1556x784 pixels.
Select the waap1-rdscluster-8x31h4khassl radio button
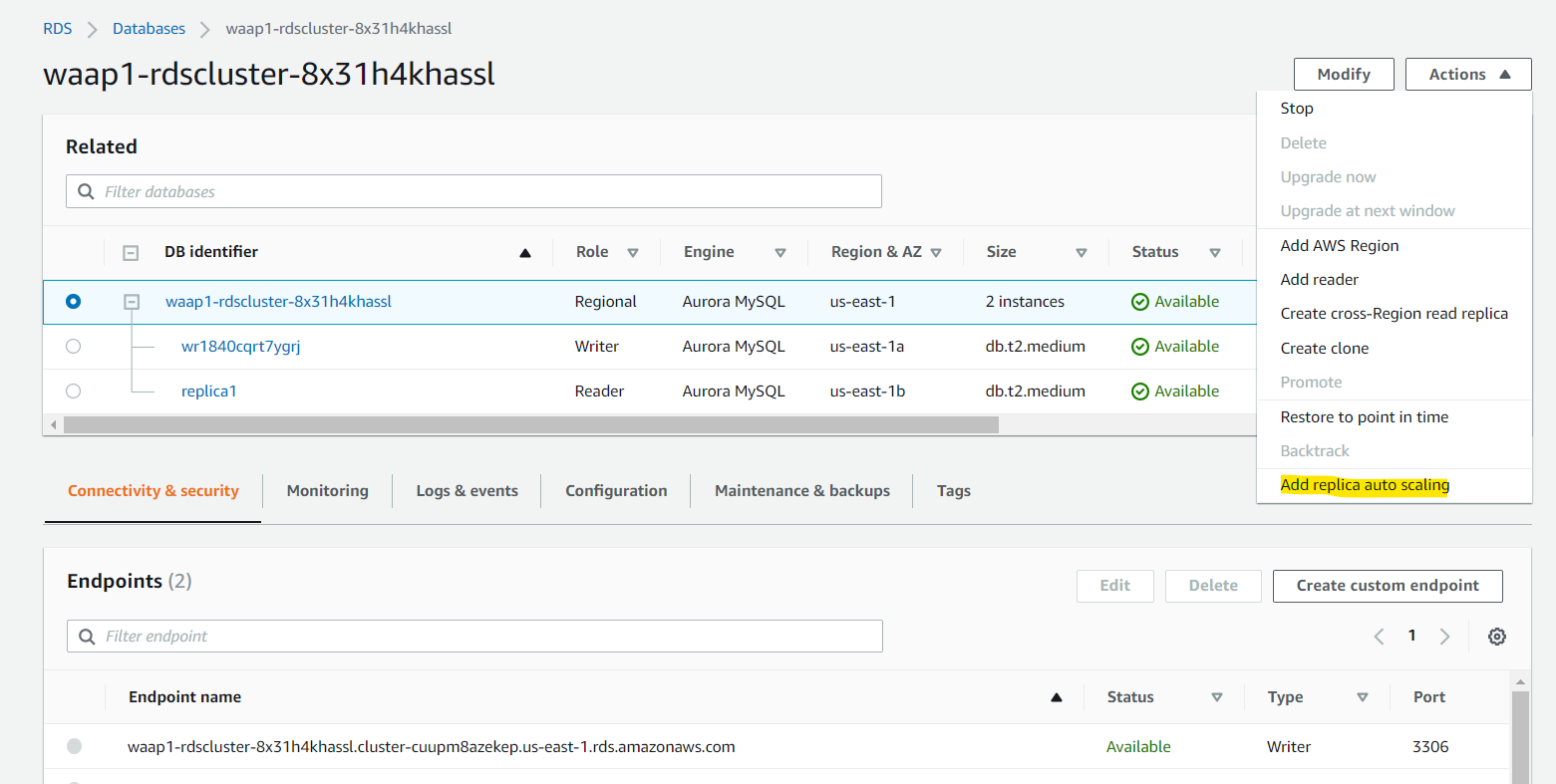[x=73, y=301]
